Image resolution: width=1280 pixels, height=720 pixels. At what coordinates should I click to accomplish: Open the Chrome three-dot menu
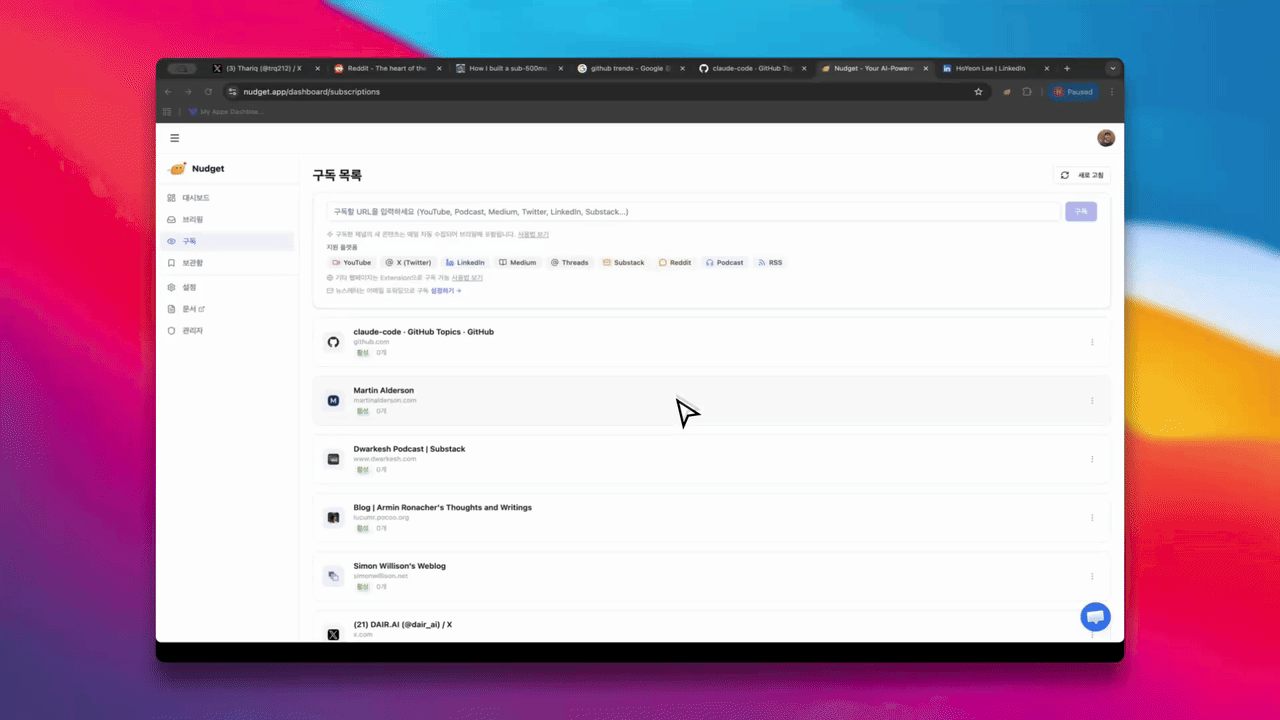pos(1112,91)
